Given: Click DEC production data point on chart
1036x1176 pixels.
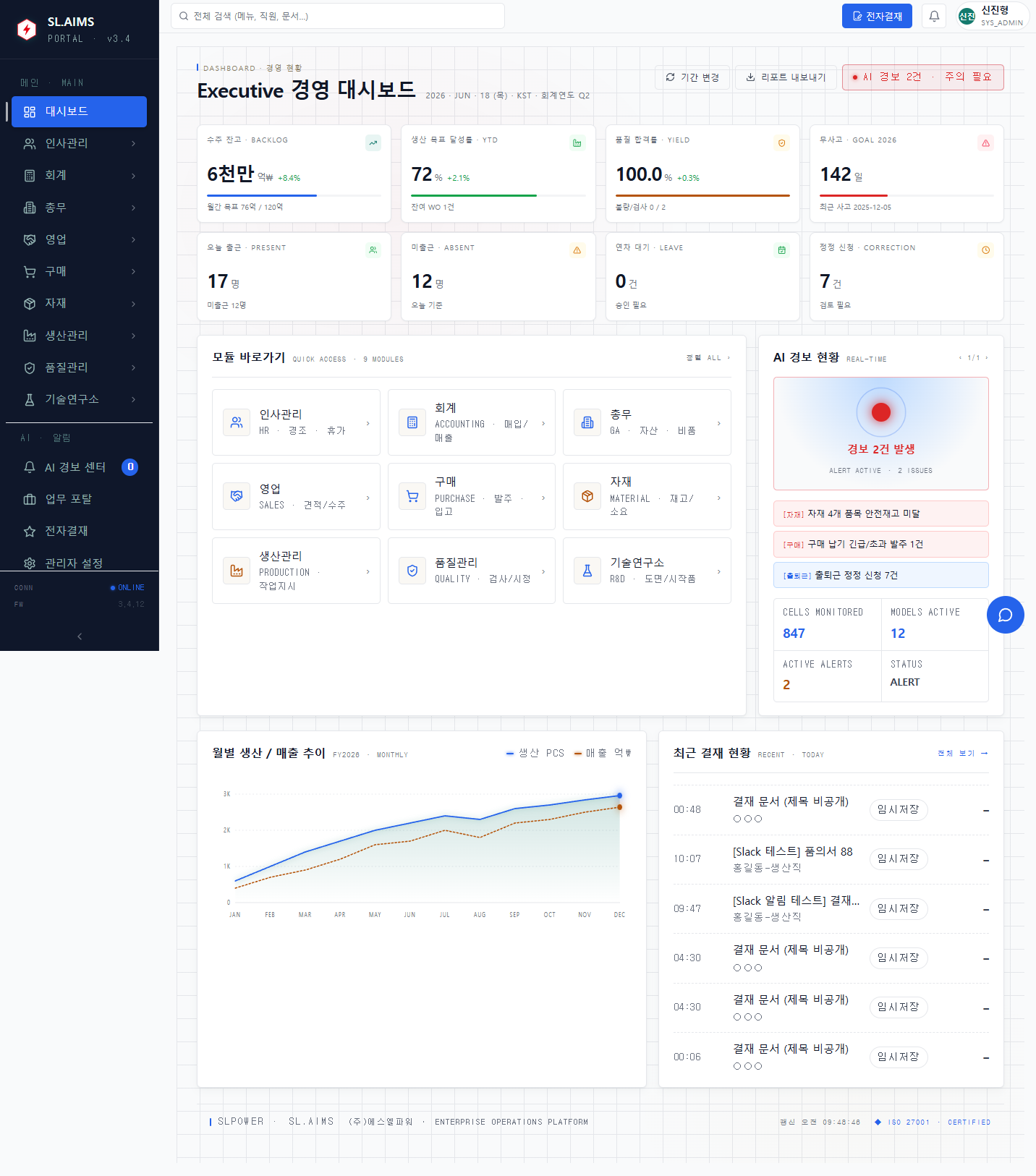Looking at the screenshot, I should pos(619,796).
